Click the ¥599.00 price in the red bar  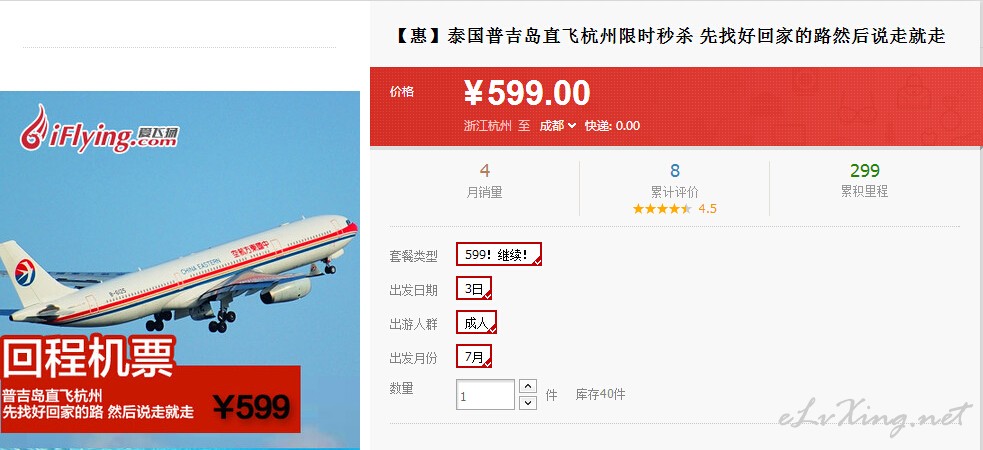click(527, 93)
